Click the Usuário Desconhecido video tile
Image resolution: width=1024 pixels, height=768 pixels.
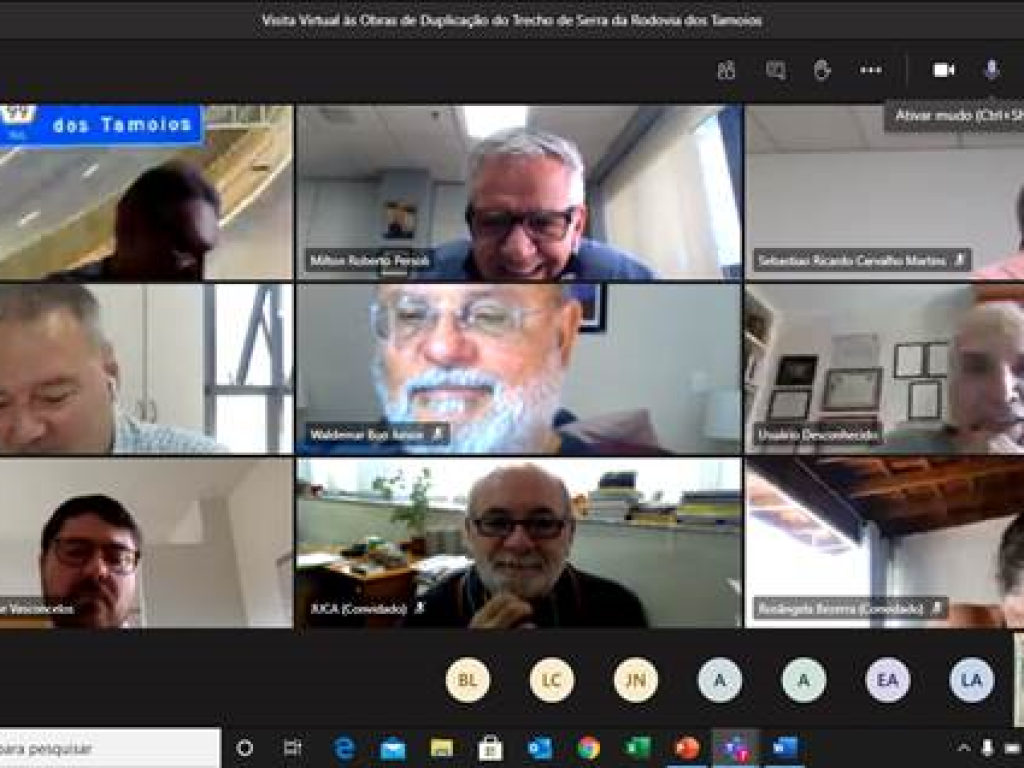pos(884,368)
